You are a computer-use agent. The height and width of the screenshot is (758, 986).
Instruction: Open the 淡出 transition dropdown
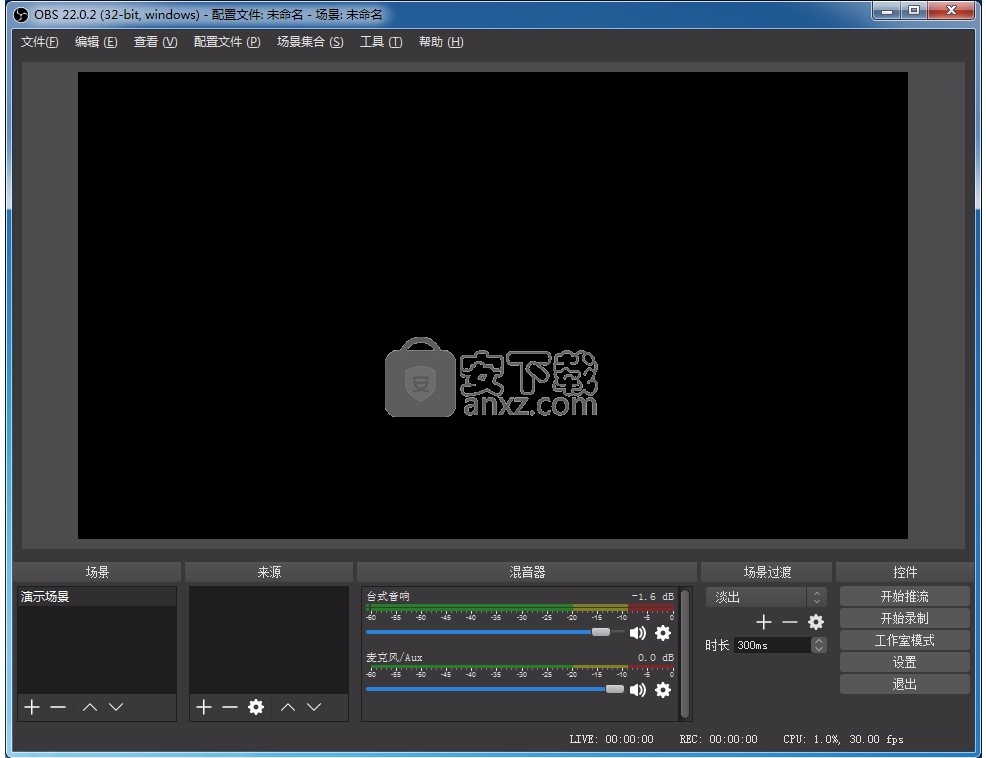point(765,597)
